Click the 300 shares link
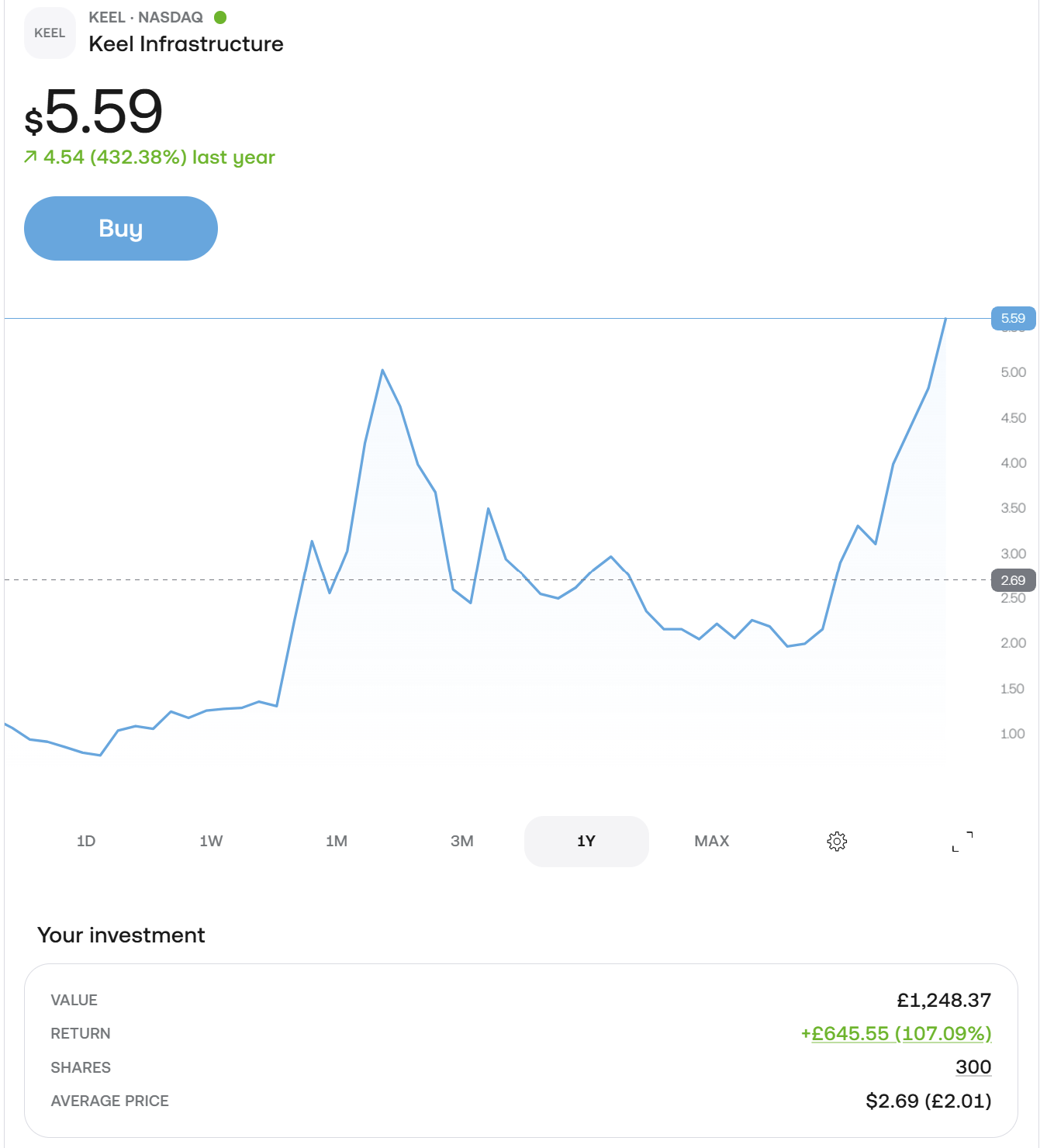Viewport: 1047px width, 1148px height. [973, 1067]
